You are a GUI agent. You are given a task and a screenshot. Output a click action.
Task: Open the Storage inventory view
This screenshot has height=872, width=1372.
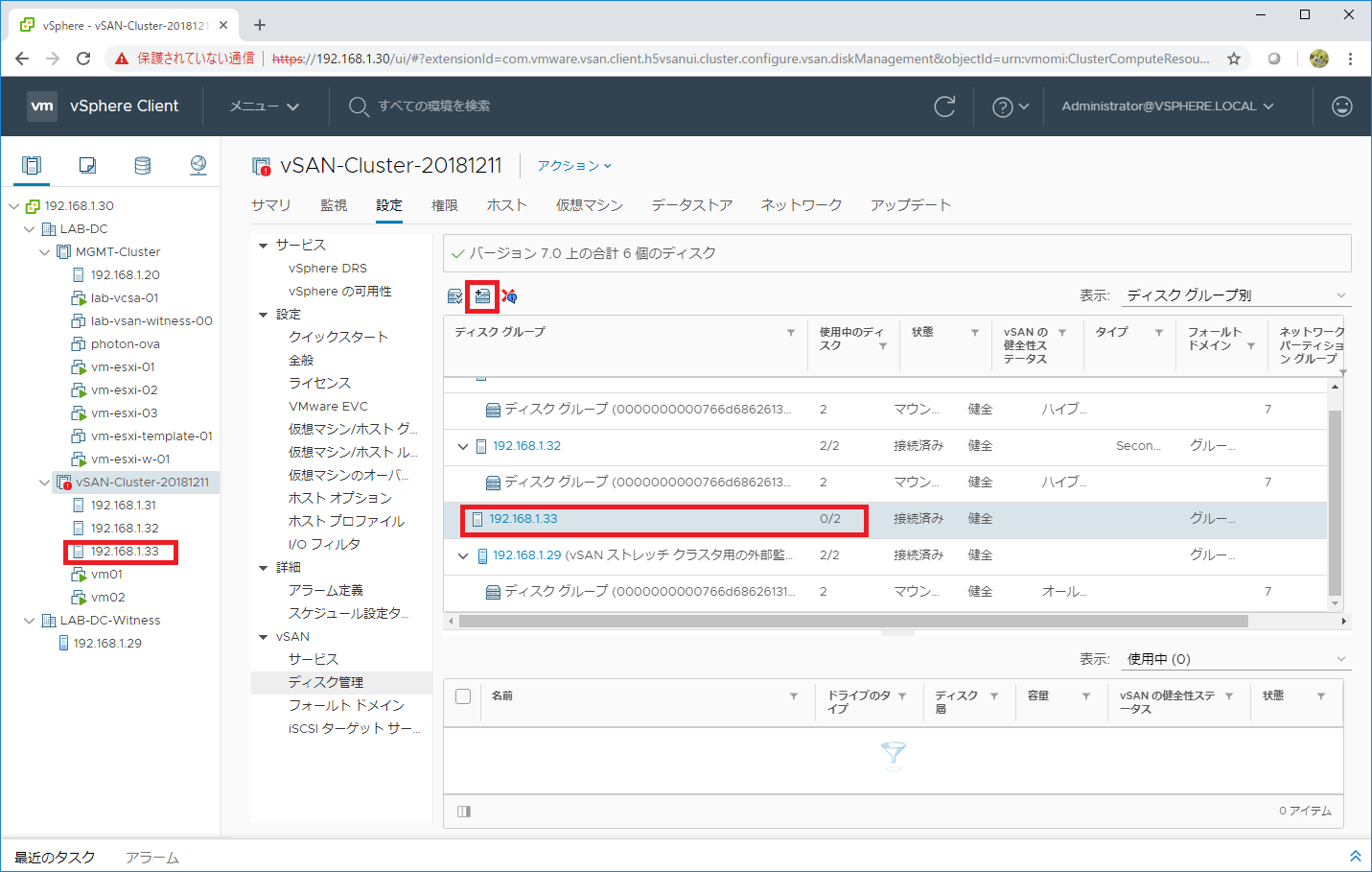143,166
